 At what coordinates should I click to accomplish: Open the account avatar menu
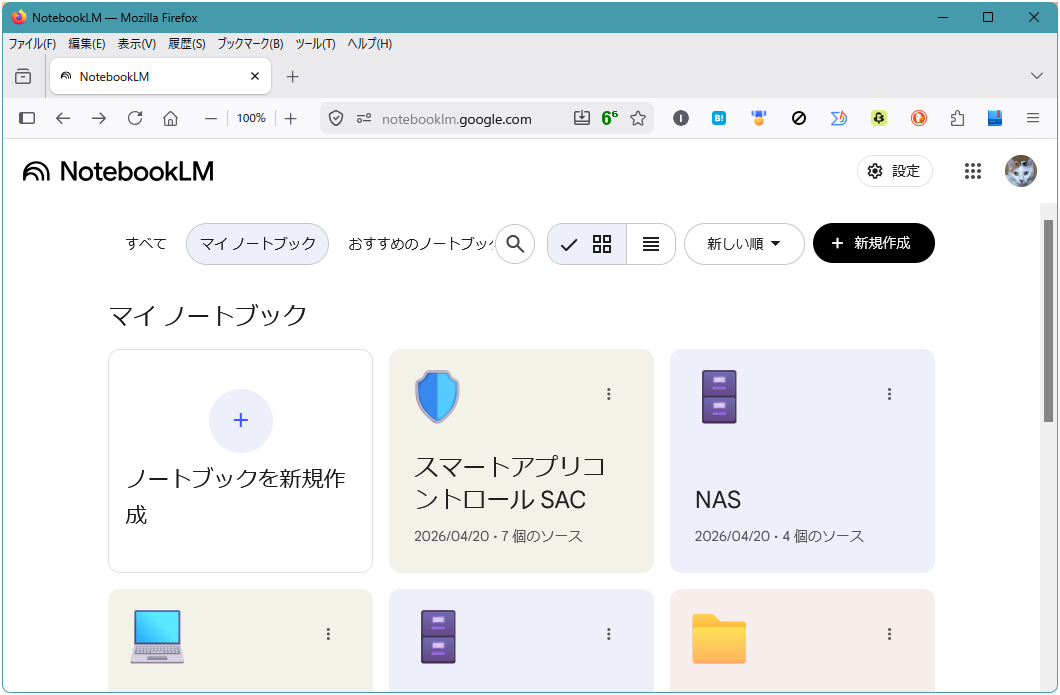pos(1020,171)
